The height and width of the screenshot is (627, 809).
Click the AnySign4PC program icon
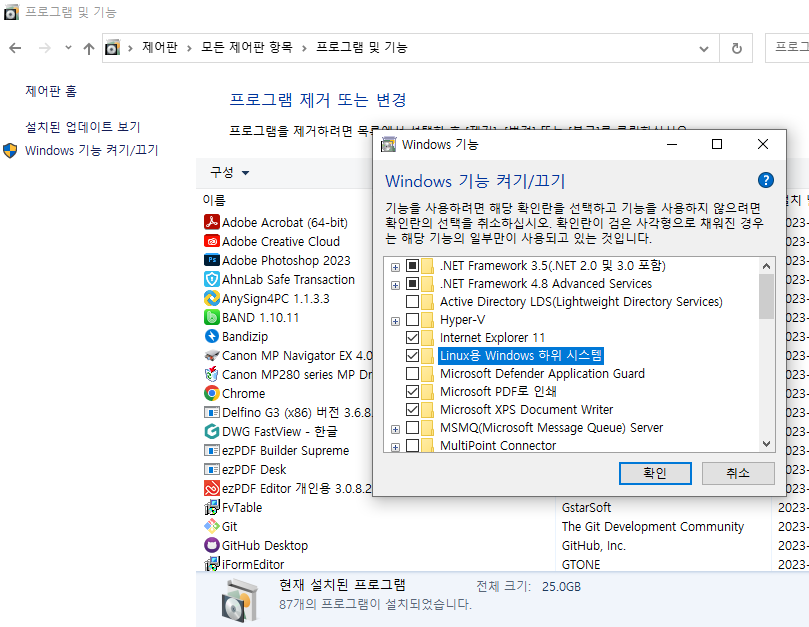tap(212, 298)
